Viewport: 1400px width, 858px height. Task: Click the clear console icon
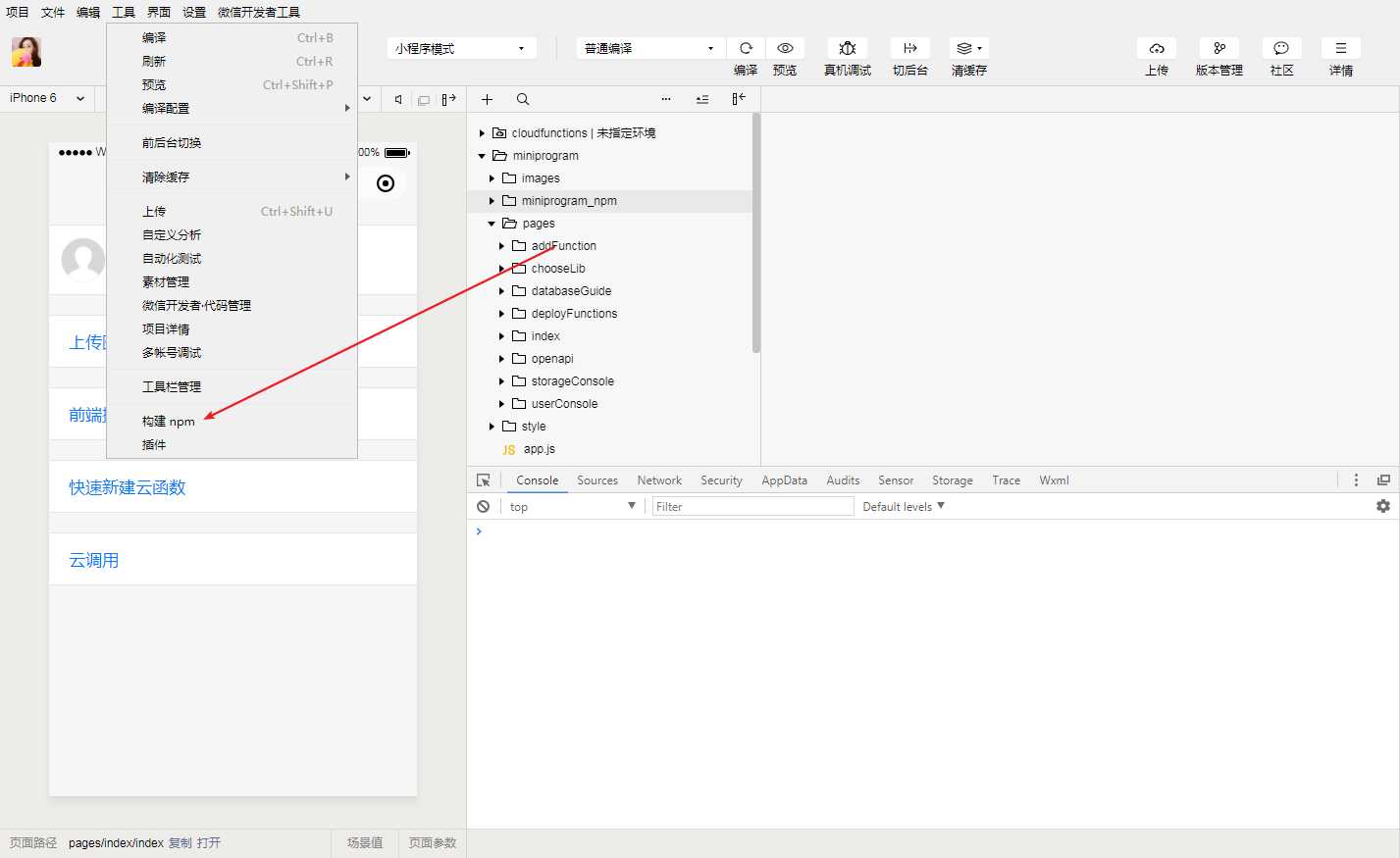[484, 507]
